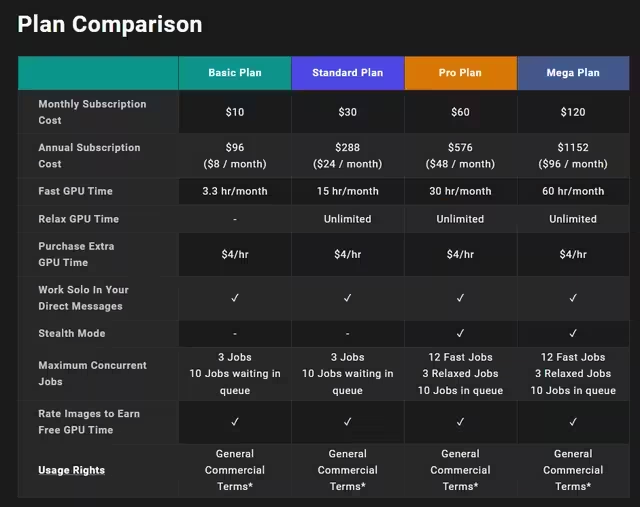Click the Usage Rights link

(x=71, y=470)
